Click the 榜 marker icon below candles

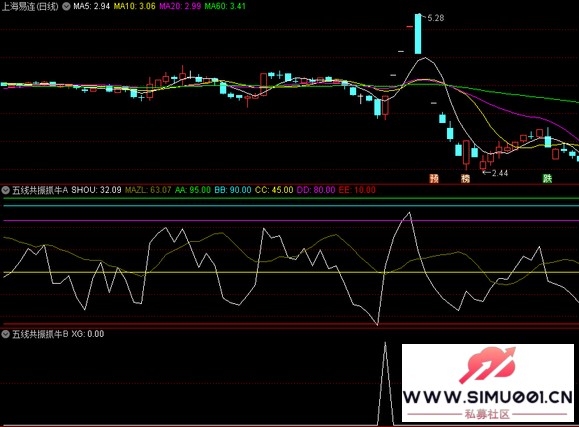[x=466, y=179]
